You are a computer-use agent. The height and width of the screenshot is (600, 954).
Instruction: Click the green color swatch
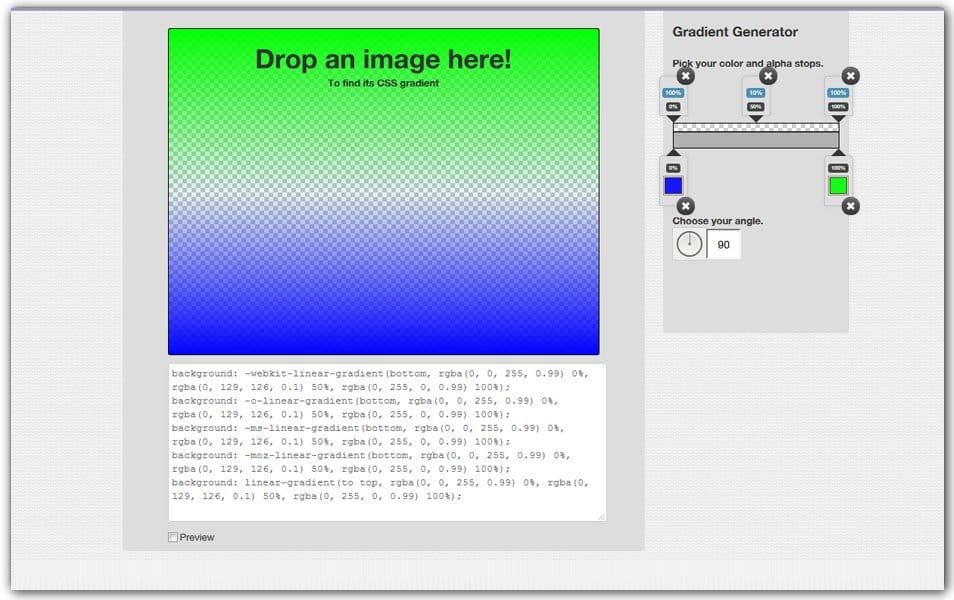(838, 185)
